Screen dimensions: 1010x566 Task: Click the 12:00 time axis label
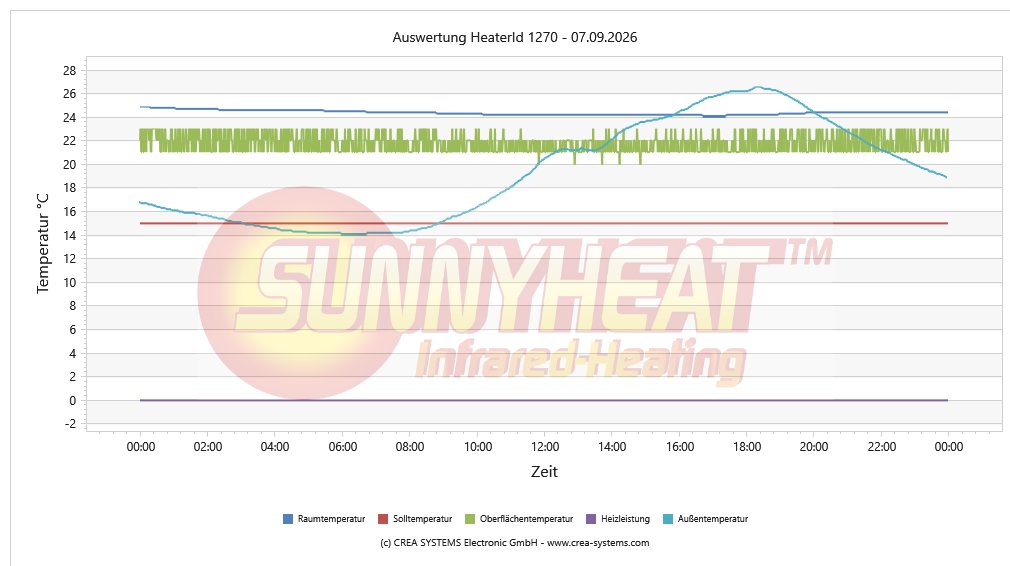(x=545, y=447)
